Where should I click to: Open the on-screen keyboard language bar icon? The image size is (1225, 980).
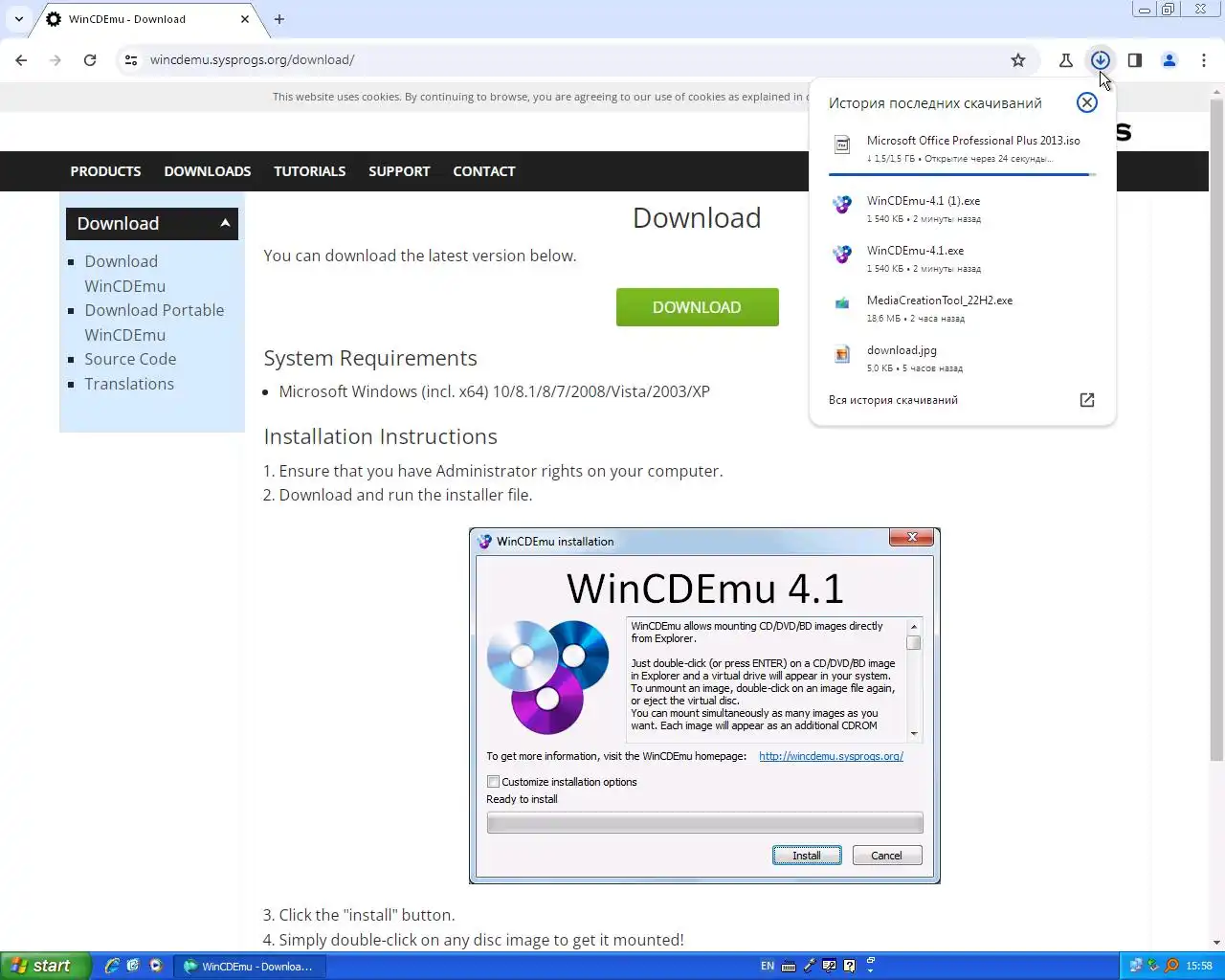coord(789,966)
